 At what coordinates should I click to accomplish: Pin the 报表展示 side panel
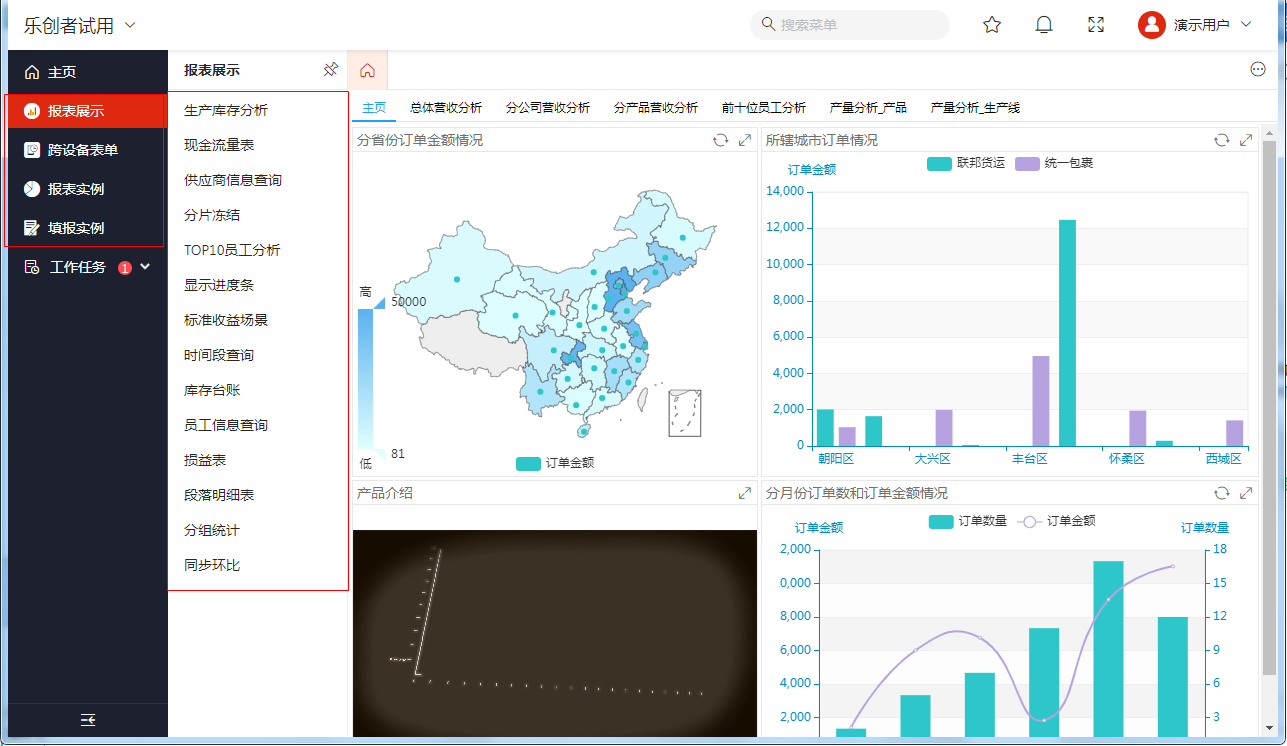tap(331, 70)
